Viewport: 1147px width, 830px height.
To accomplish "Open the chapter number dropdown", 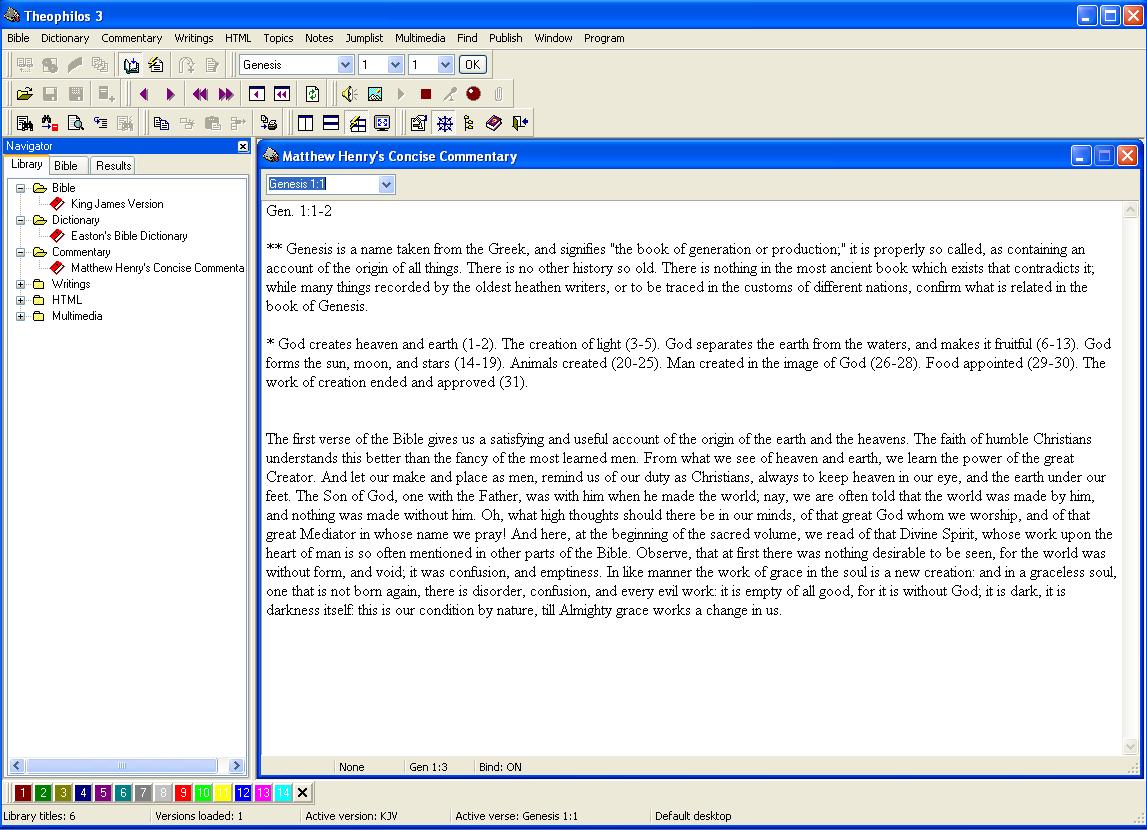I will point(395,65).
